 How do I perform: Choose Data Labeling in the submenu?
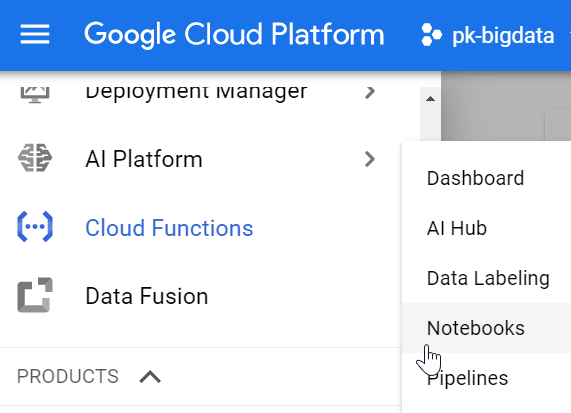(x=487, y=278)
